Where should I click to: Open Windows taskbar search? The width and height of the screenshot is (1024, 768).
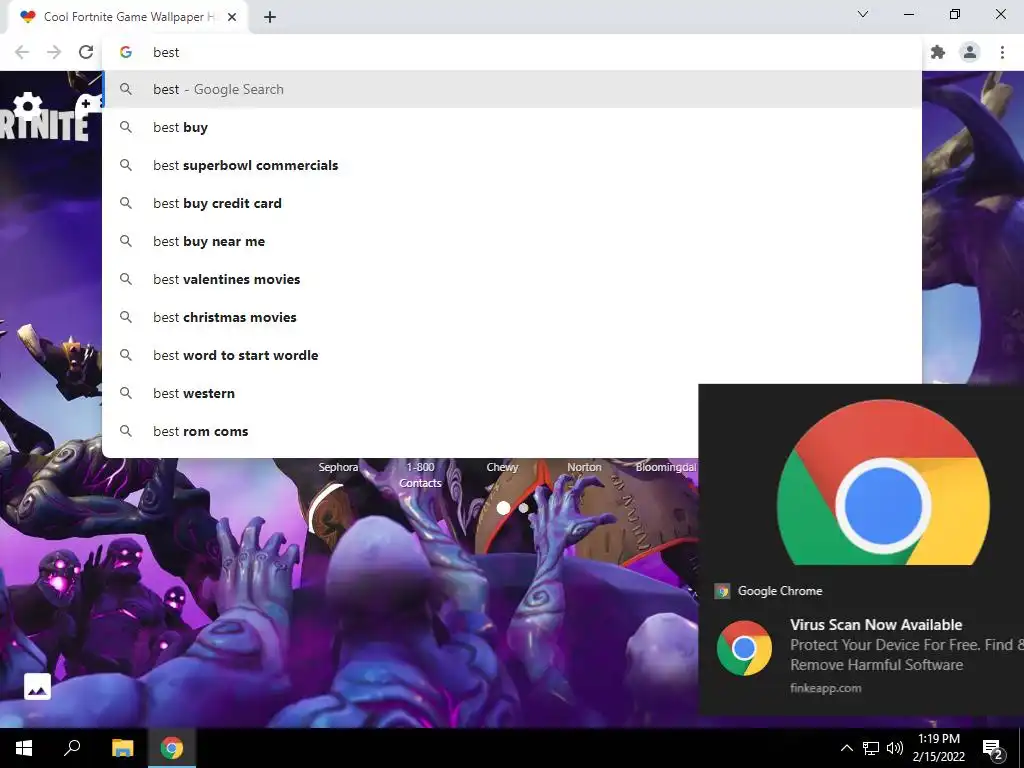coord(72,748)
